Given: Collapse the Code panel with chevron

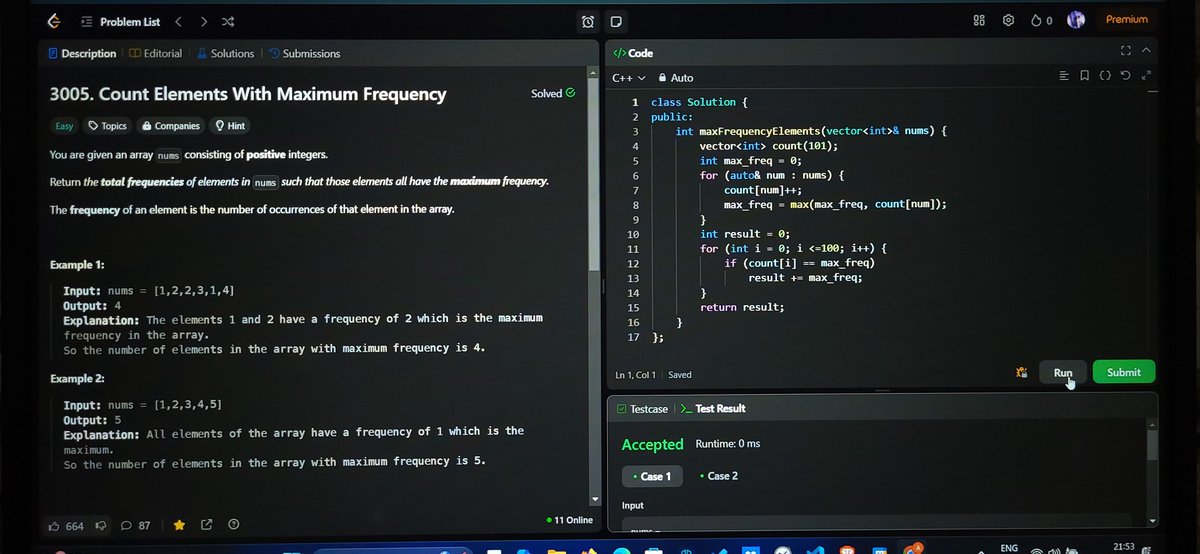Looking at the screenshot, I should point(1146,51).
